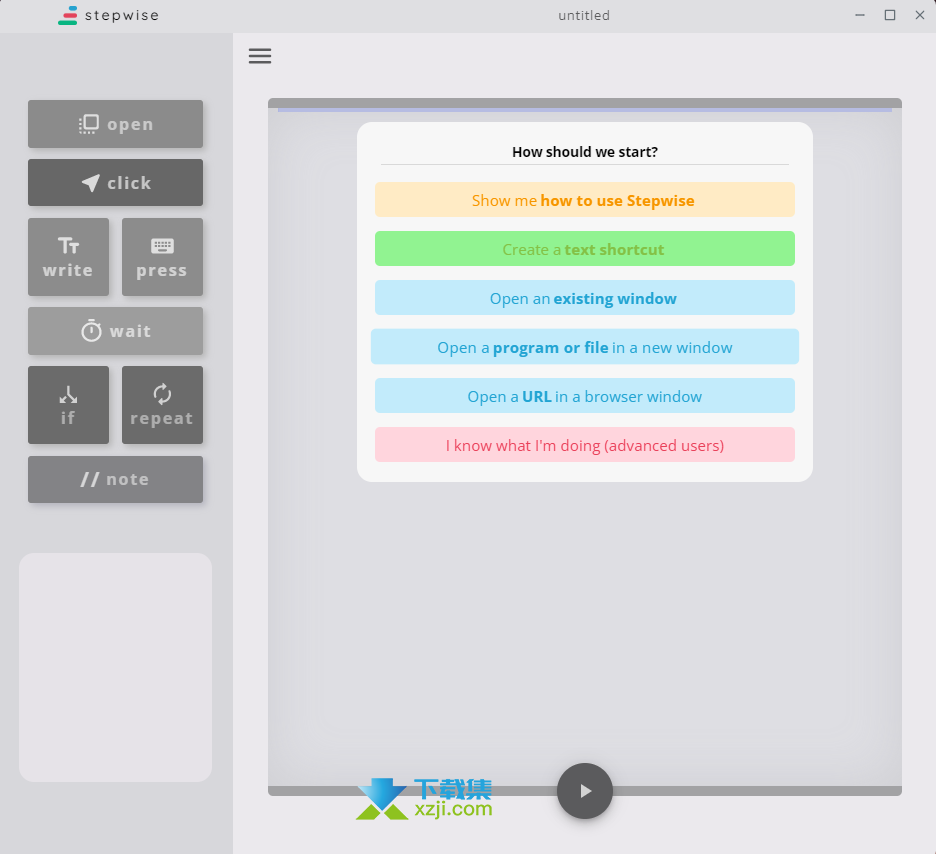The image size is (936, 854).
Task: Open the hamburger menu
Action: (x=260, y=56)
